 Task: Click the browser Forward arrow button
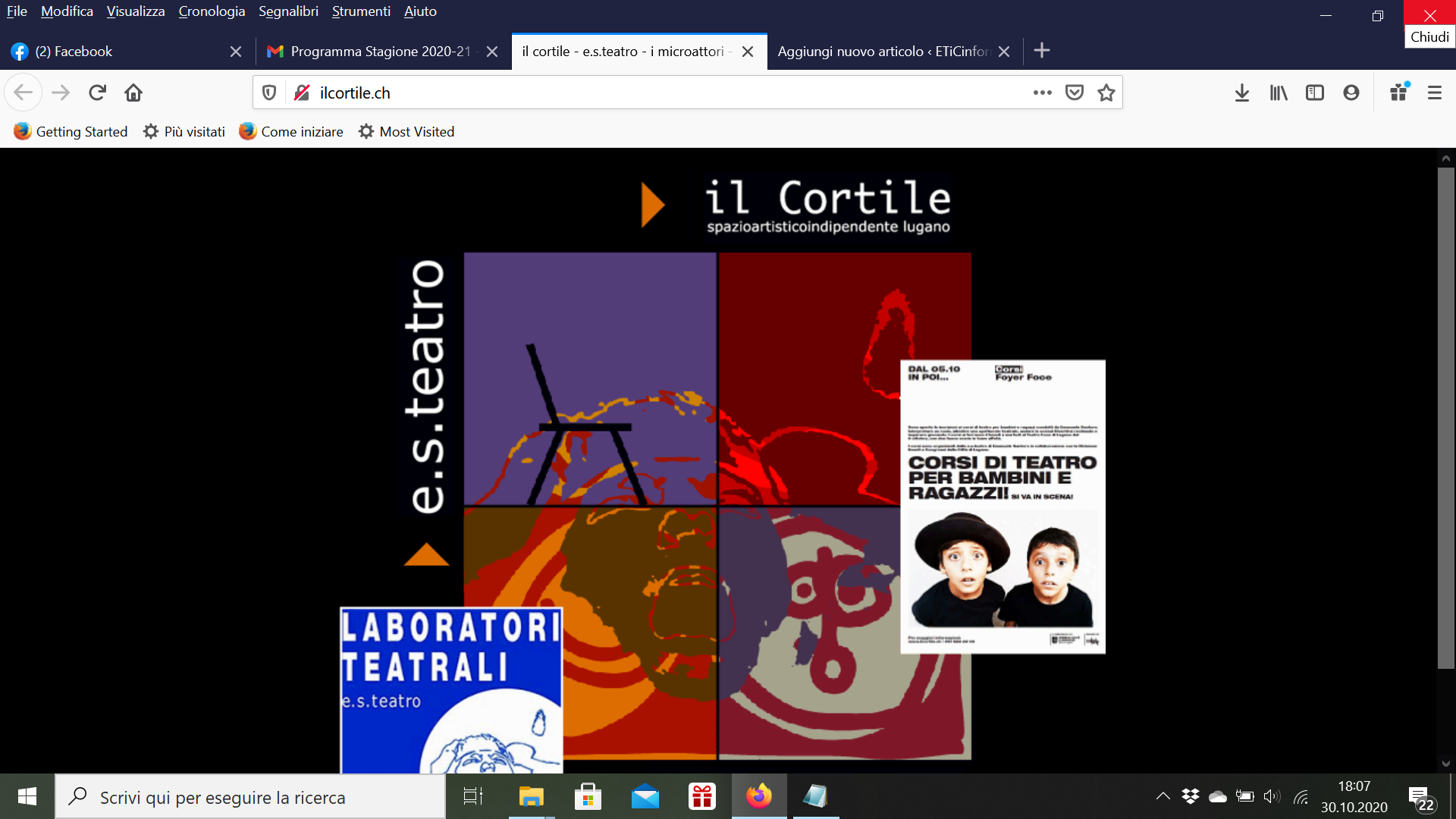point(61,93)
